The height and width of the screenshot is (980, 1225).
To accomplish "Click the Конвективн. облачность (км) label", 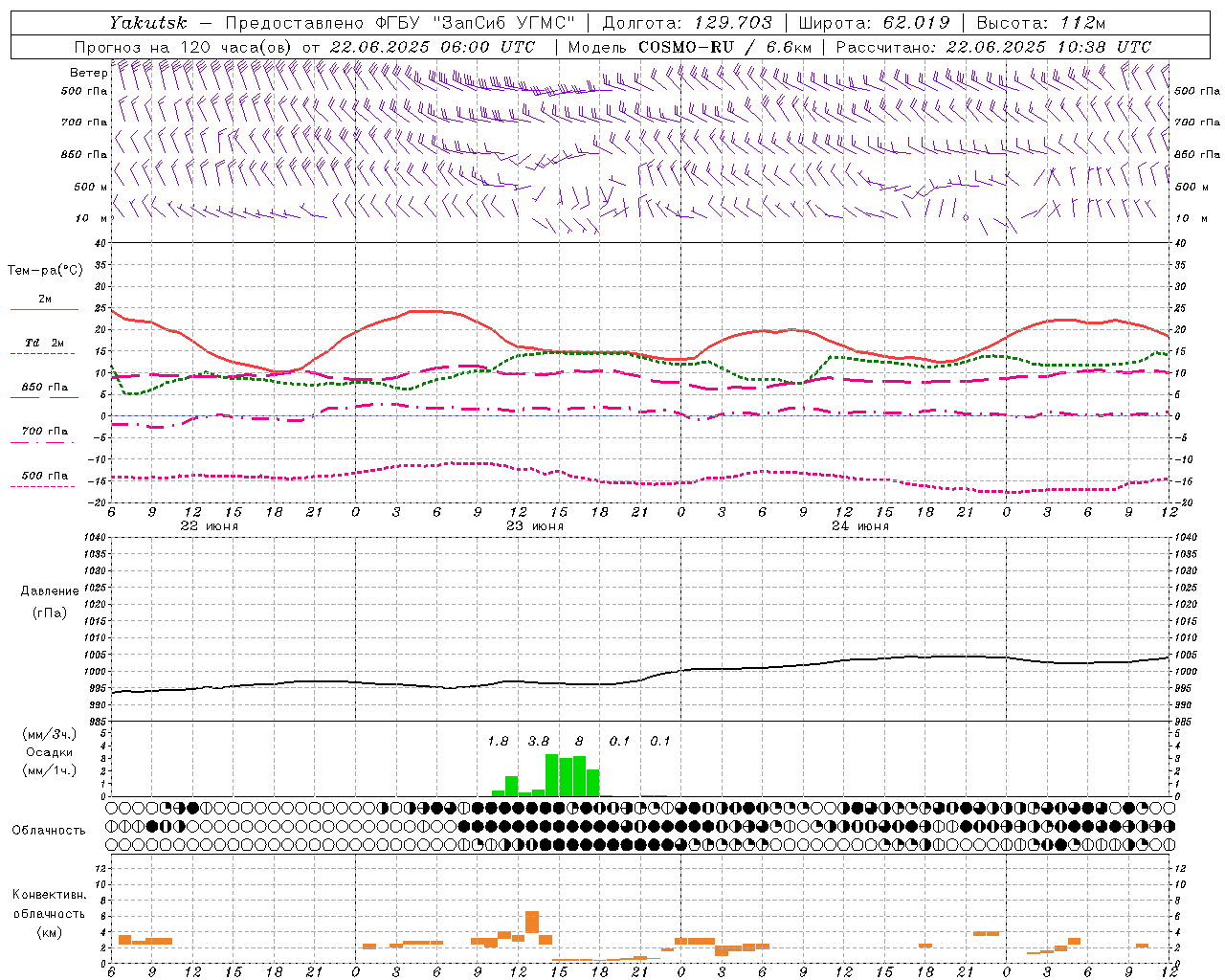I will point(50,914).
